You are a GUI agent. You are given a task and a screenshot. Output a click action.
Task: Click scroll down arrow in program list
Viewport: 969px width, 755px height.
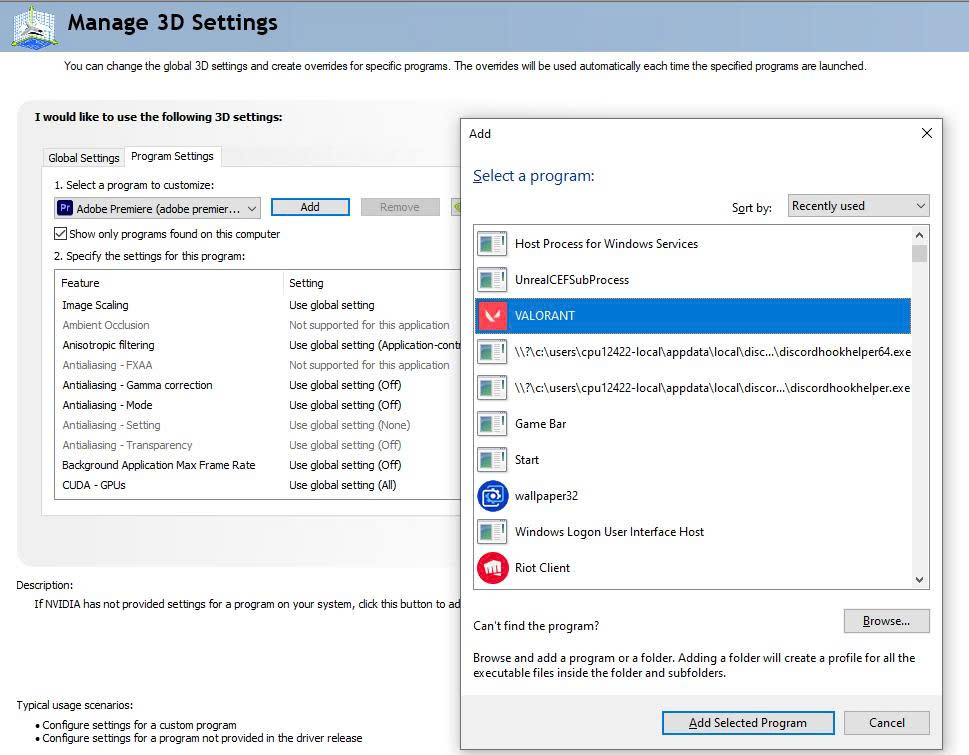point(919,580)
